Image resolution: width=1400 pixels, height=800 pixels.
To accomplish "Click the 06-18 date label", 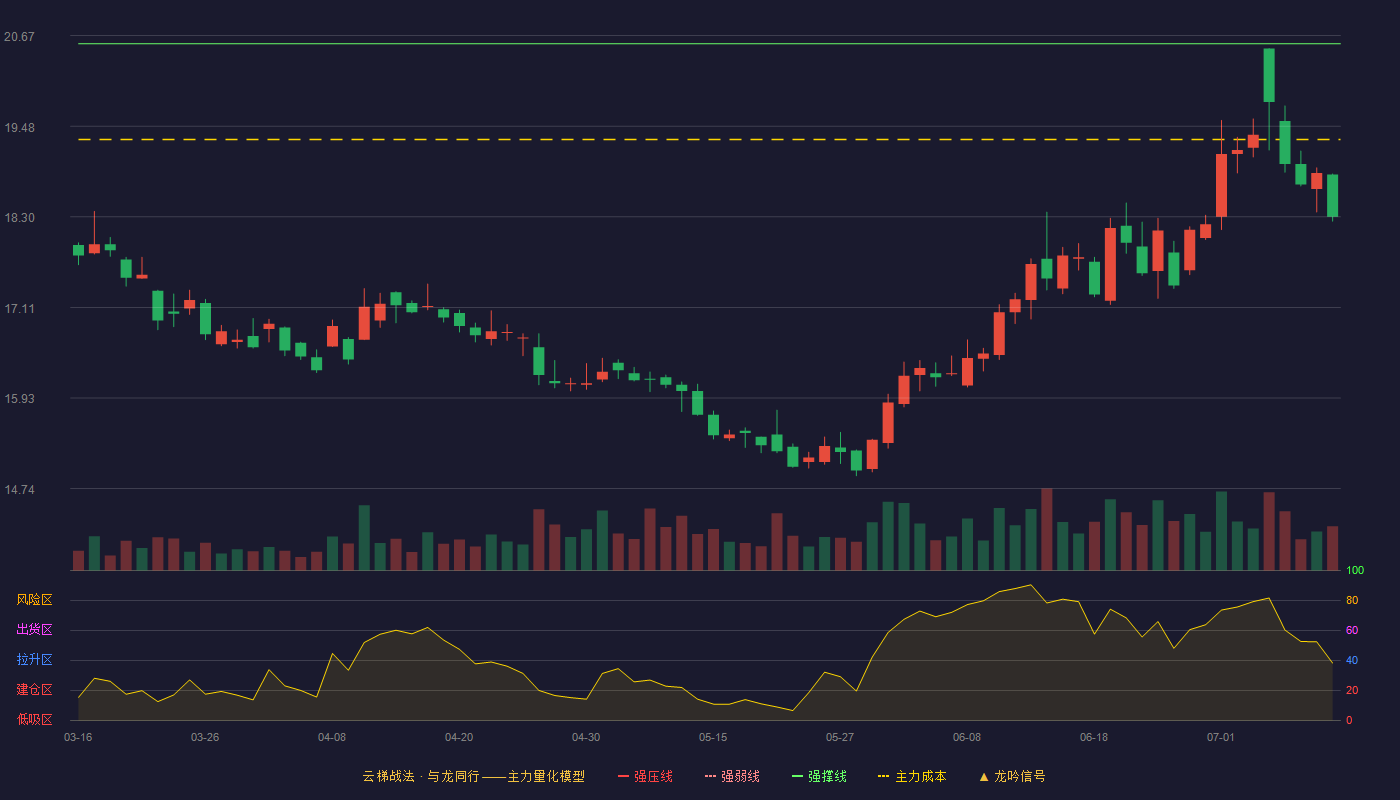I will tap(1094, 737).
